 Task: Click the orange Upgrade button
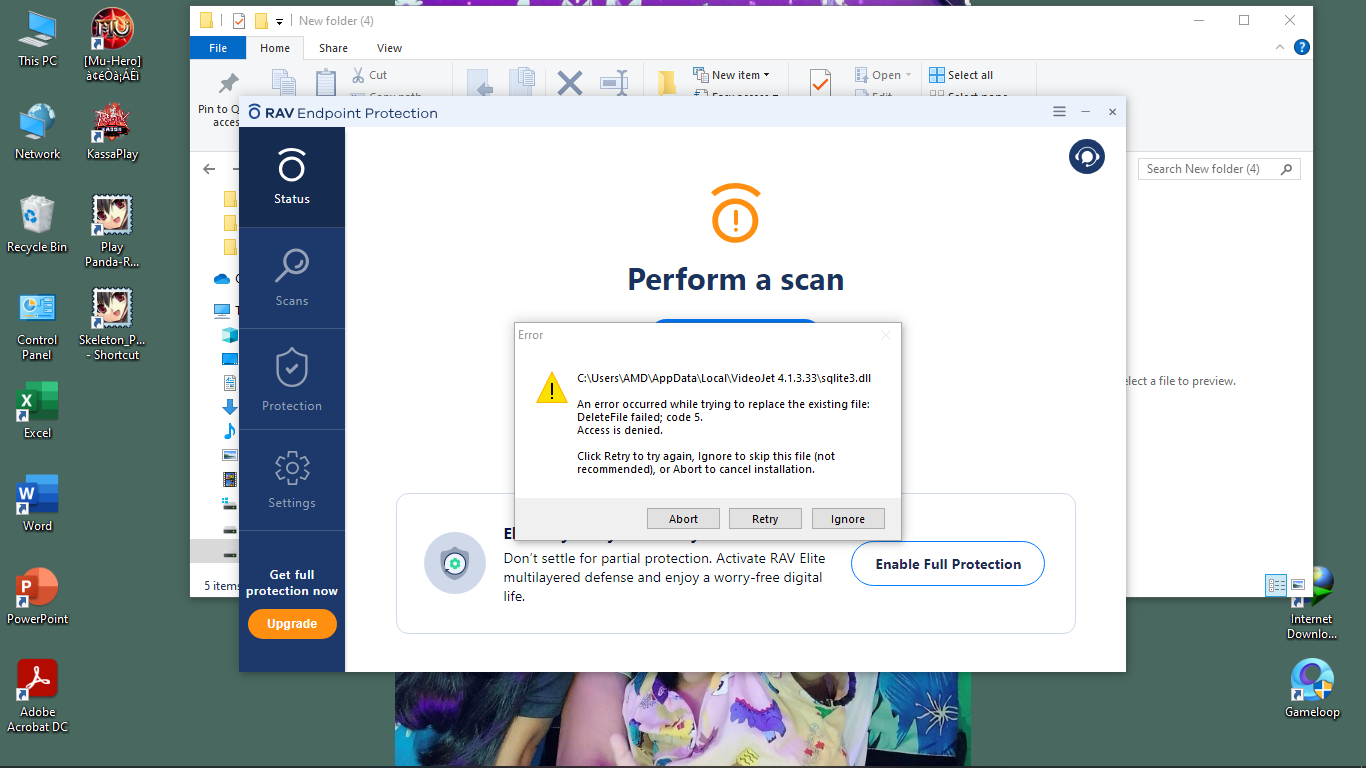(x=292, y=624)
